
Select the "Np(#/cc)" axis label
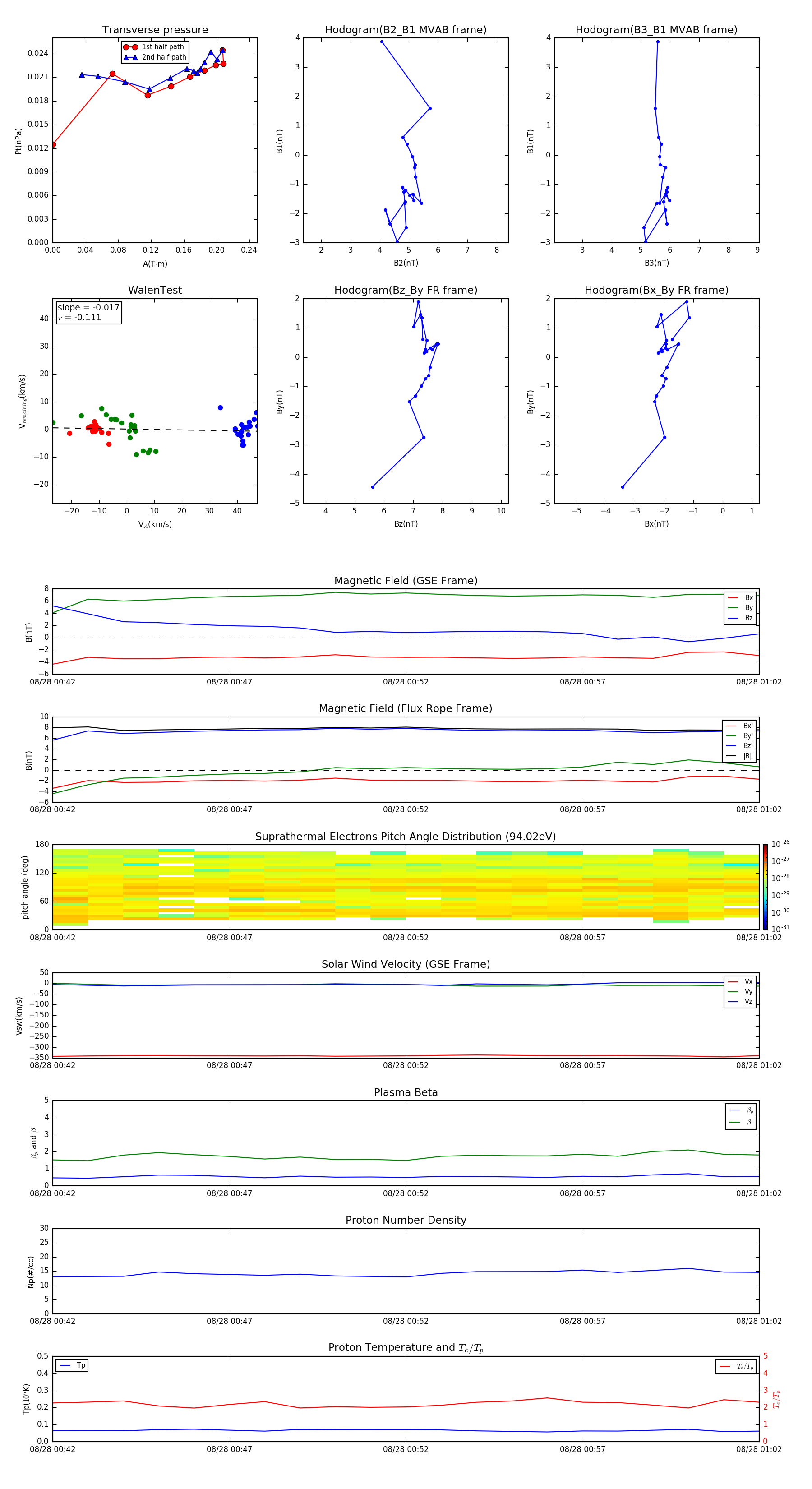[31, 1272]
